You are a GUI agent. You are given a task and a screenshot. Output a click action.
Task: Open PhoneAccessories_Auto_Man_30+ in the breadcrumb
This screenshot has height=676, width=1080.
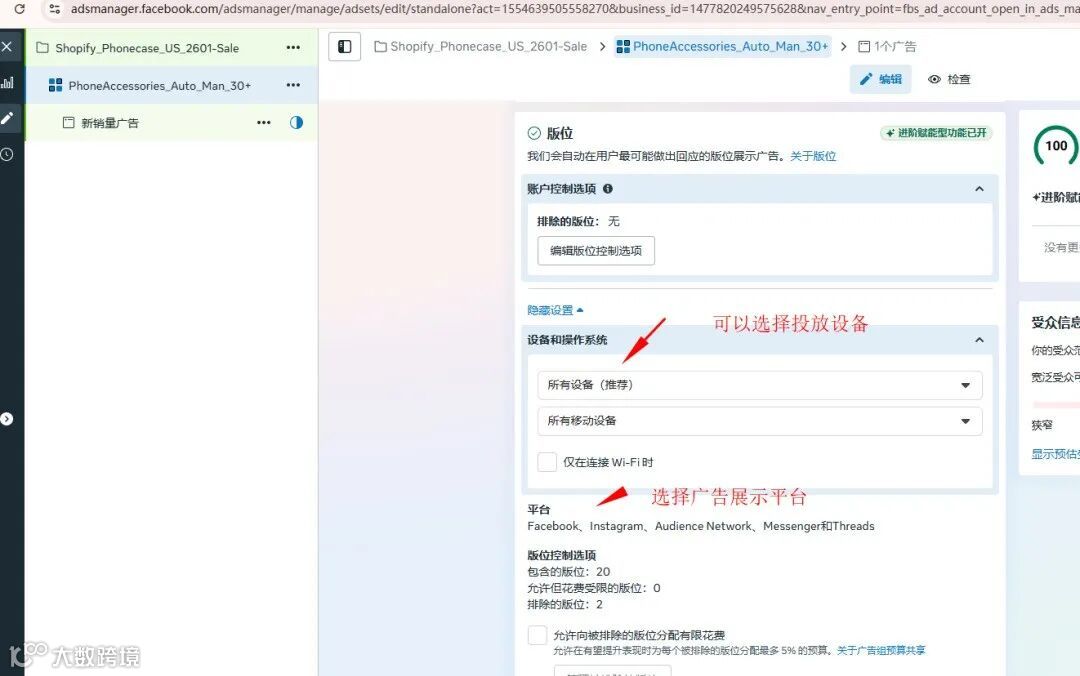(x=722, y=46)
